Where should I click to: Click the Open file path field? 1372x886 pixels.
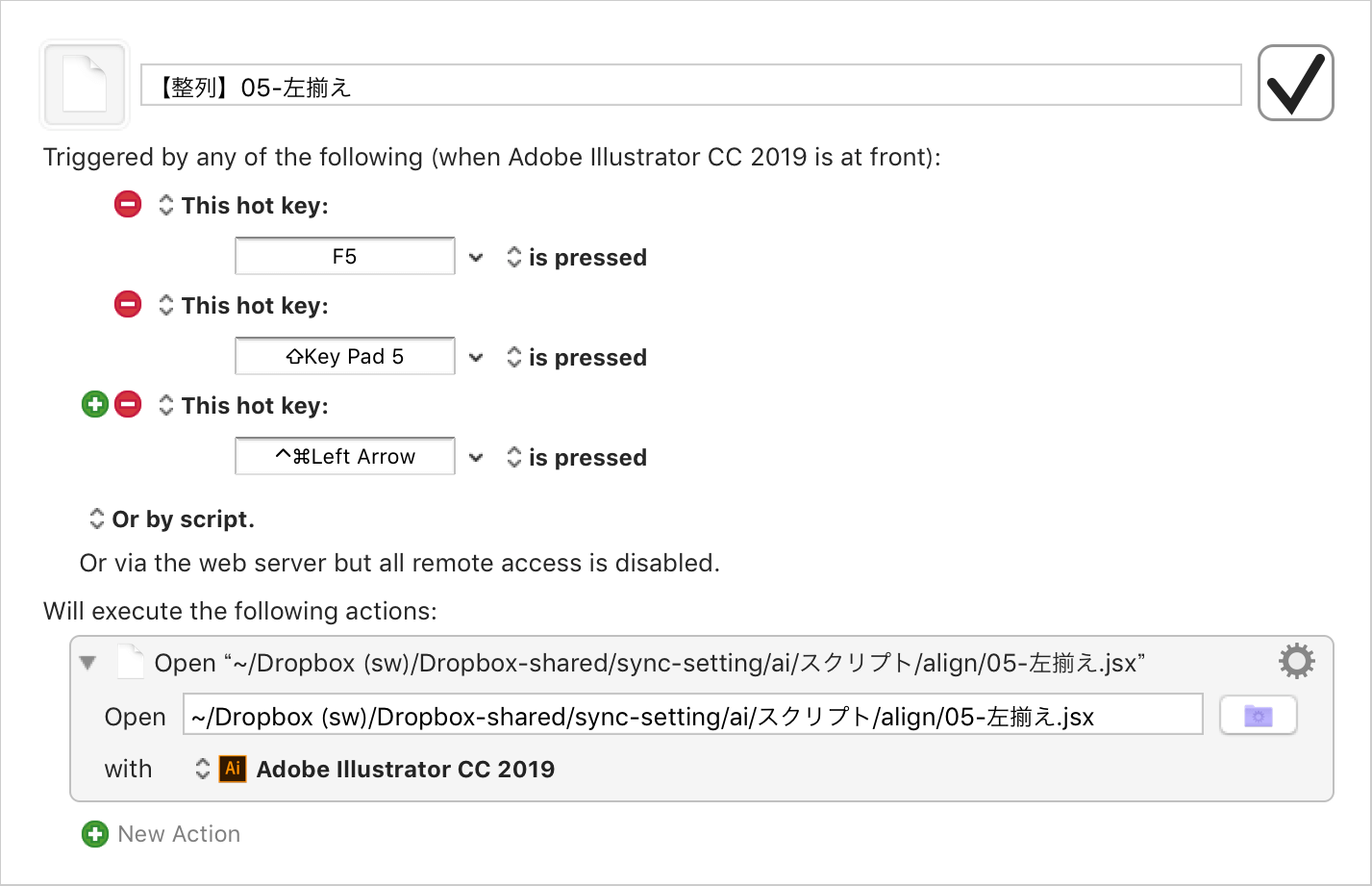click(x=693, y=715)
